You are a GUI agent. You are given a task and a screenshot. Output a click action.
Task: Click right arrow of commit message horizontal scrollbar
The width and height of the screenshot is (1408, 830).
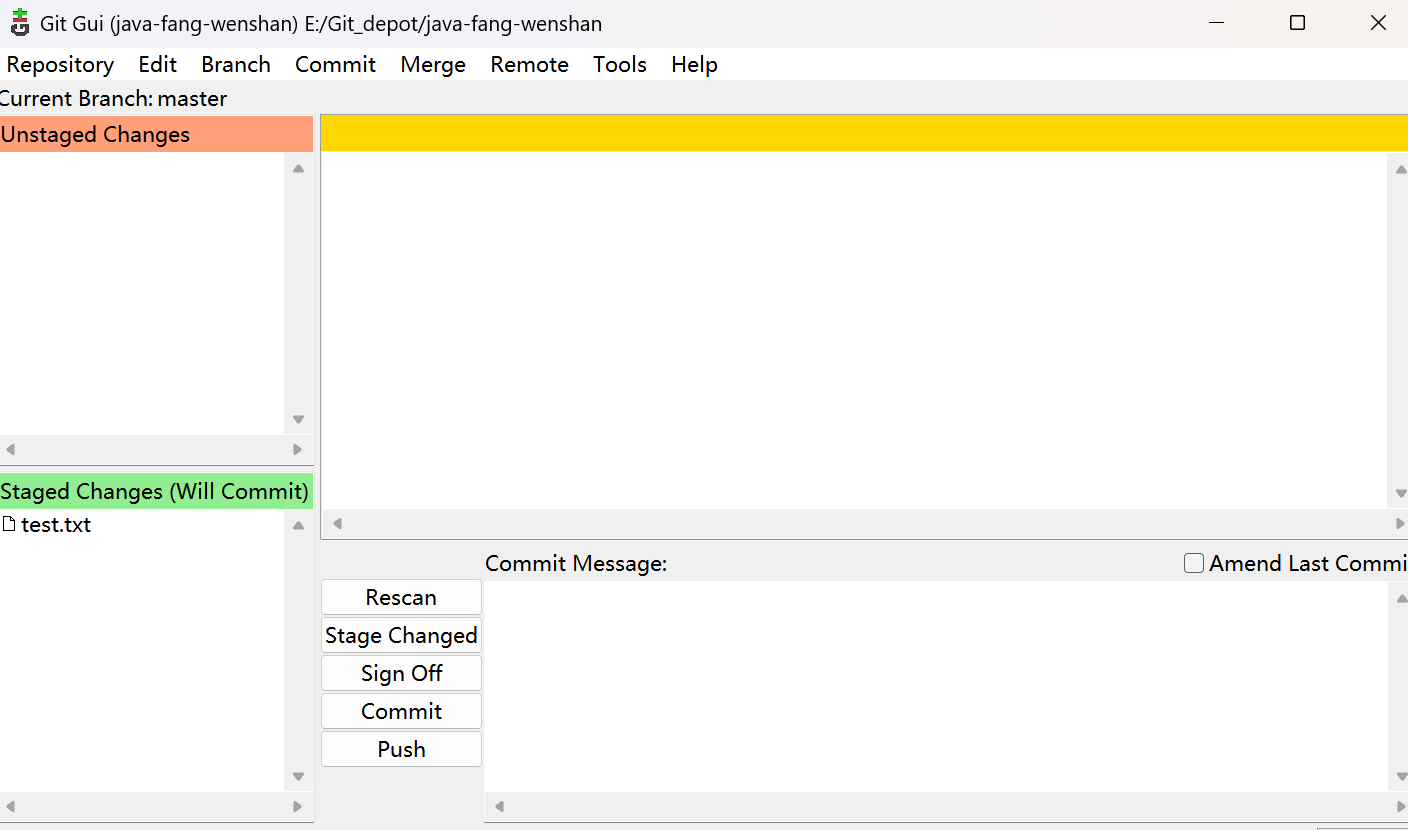click(x=1400, y=806)
